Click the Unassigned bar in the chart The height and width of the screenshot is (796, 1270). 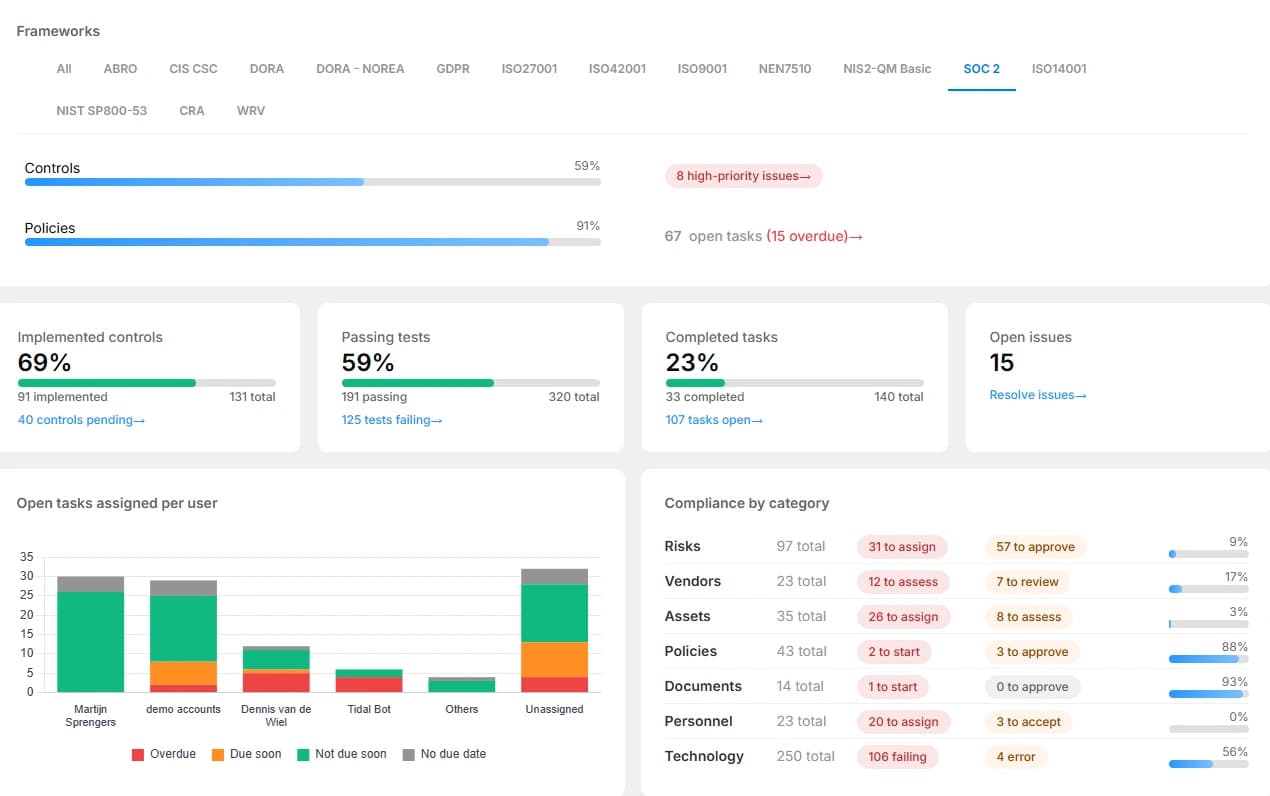click(554, 630)
